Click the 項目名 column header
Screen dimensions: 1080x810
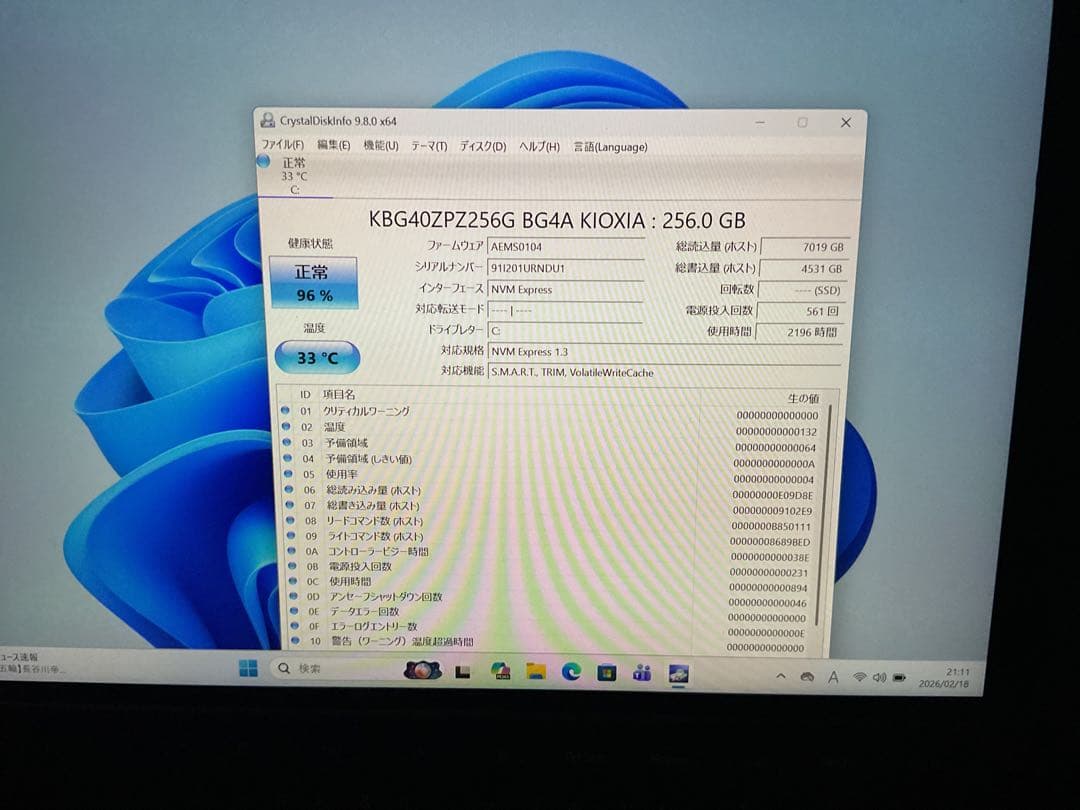tap(339, 394)
